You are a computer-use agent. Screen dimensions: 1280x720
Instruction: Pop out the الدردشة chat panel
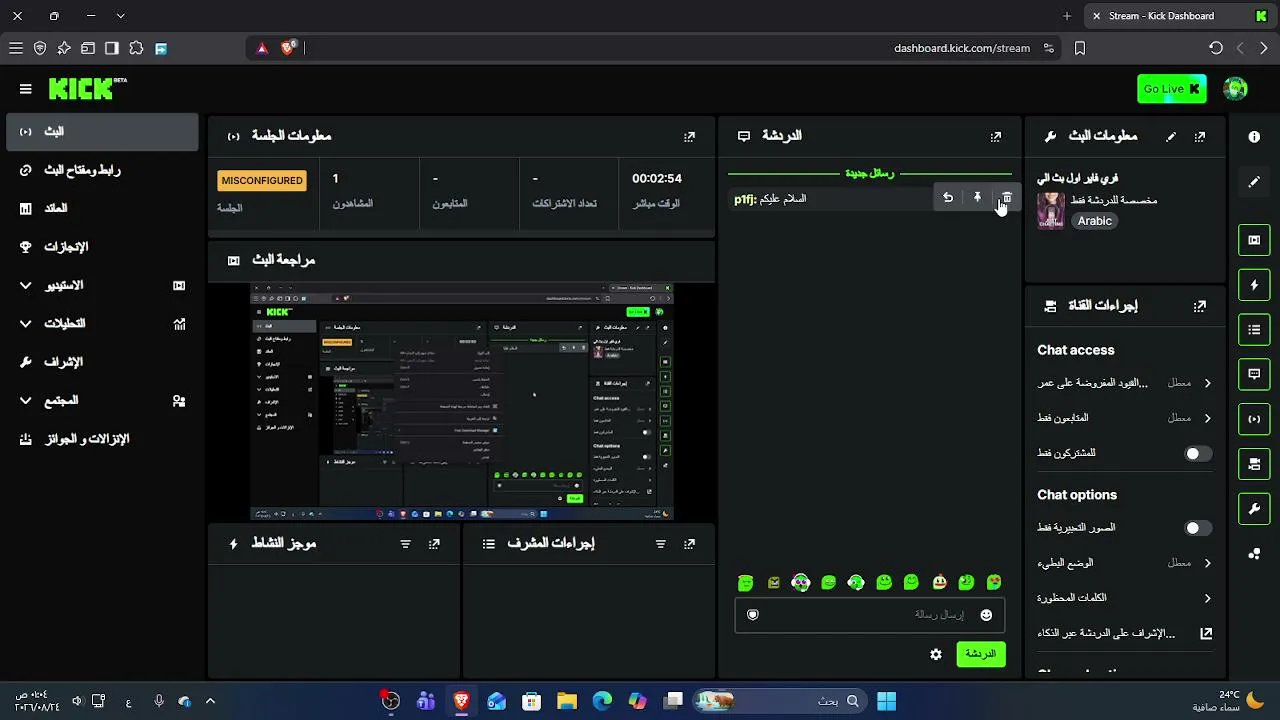(x=996, y=137)
